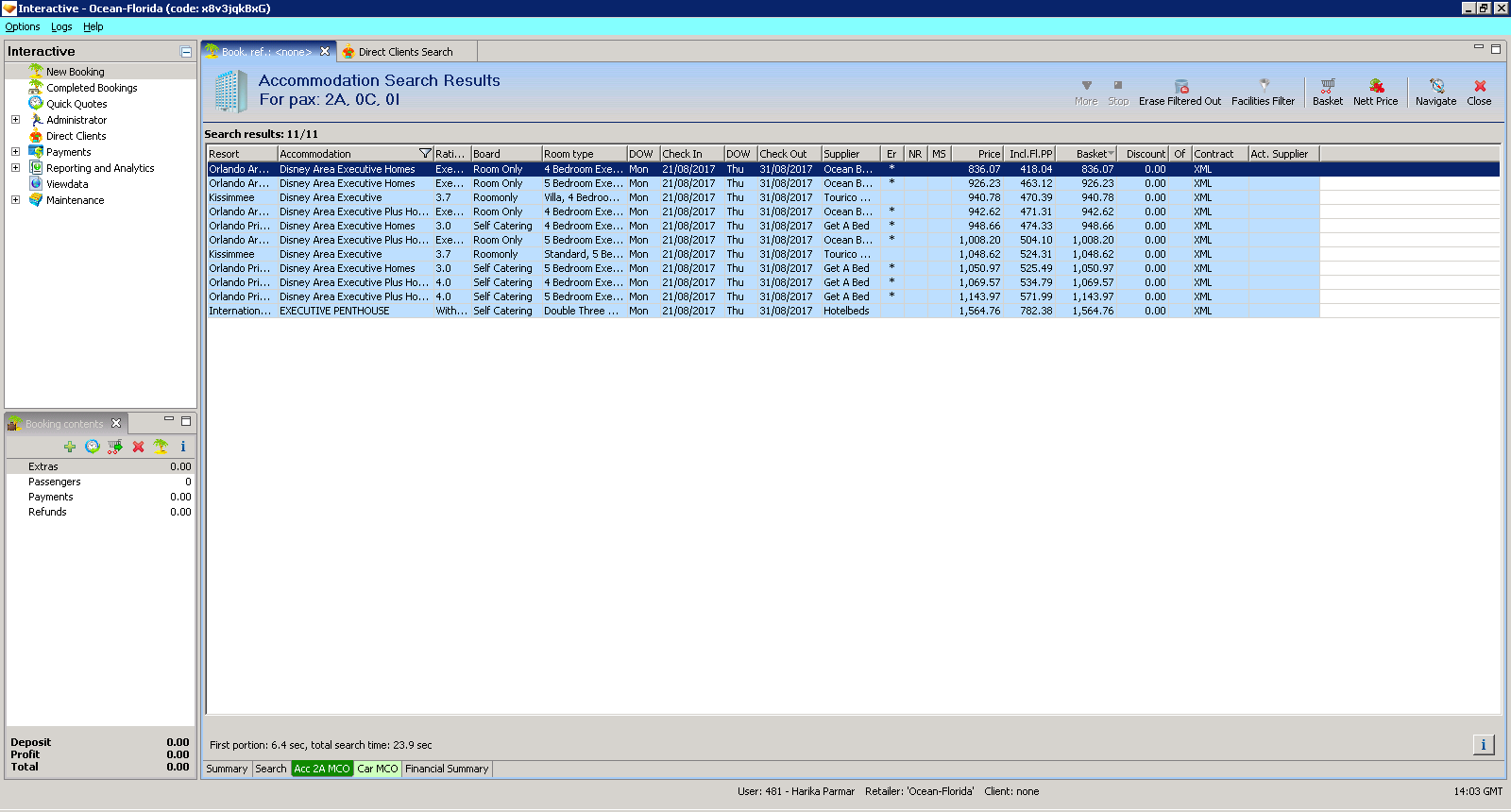This screenshot has width=1511, height=812.
Task: Sort by the Act. Supplier column header
Action: (x=1283, y=154)
